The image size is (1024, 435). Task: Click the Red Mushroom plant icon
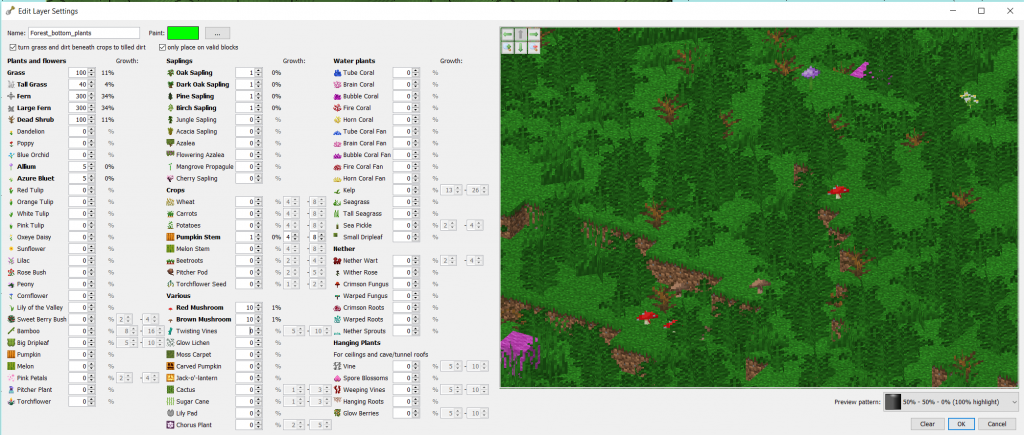(171, 307)
